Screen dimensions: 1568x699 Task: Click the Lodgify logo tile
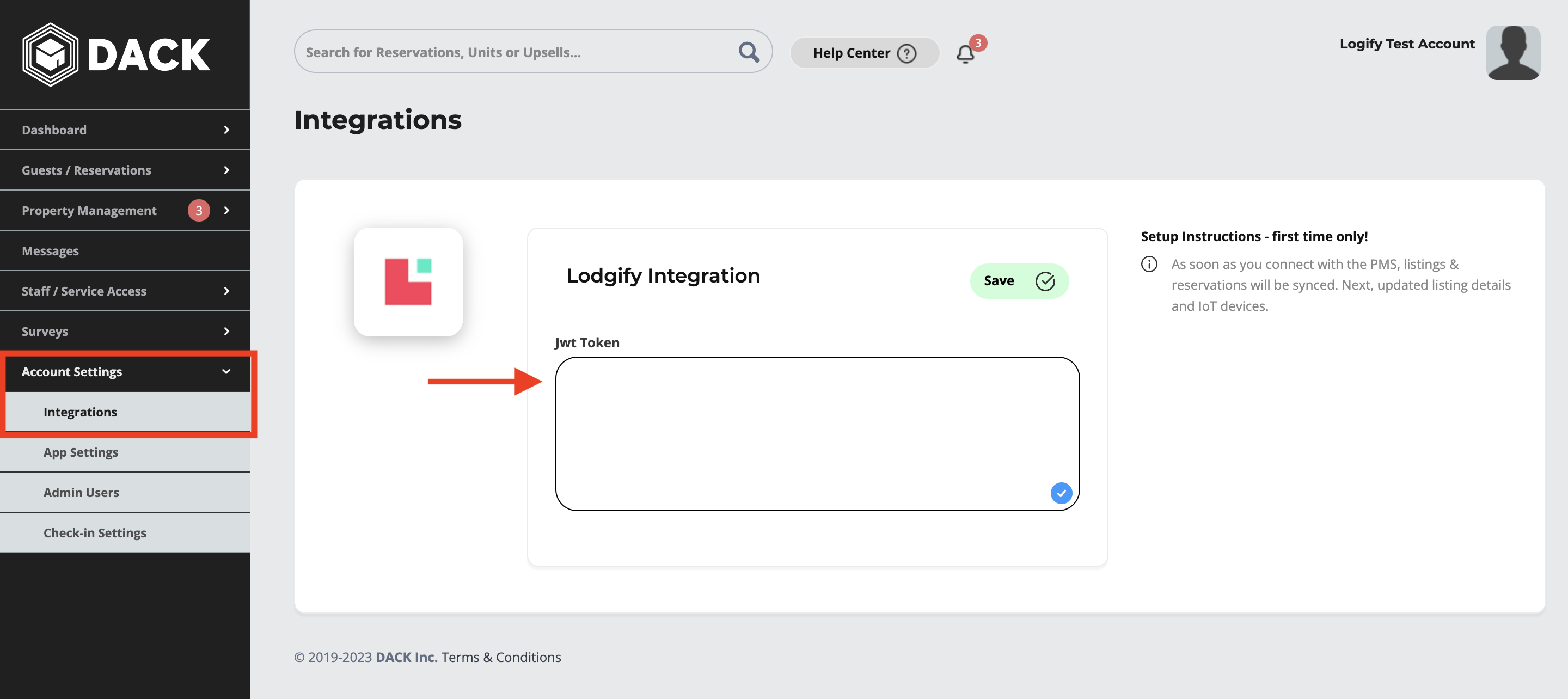click(x=408, y=282)
